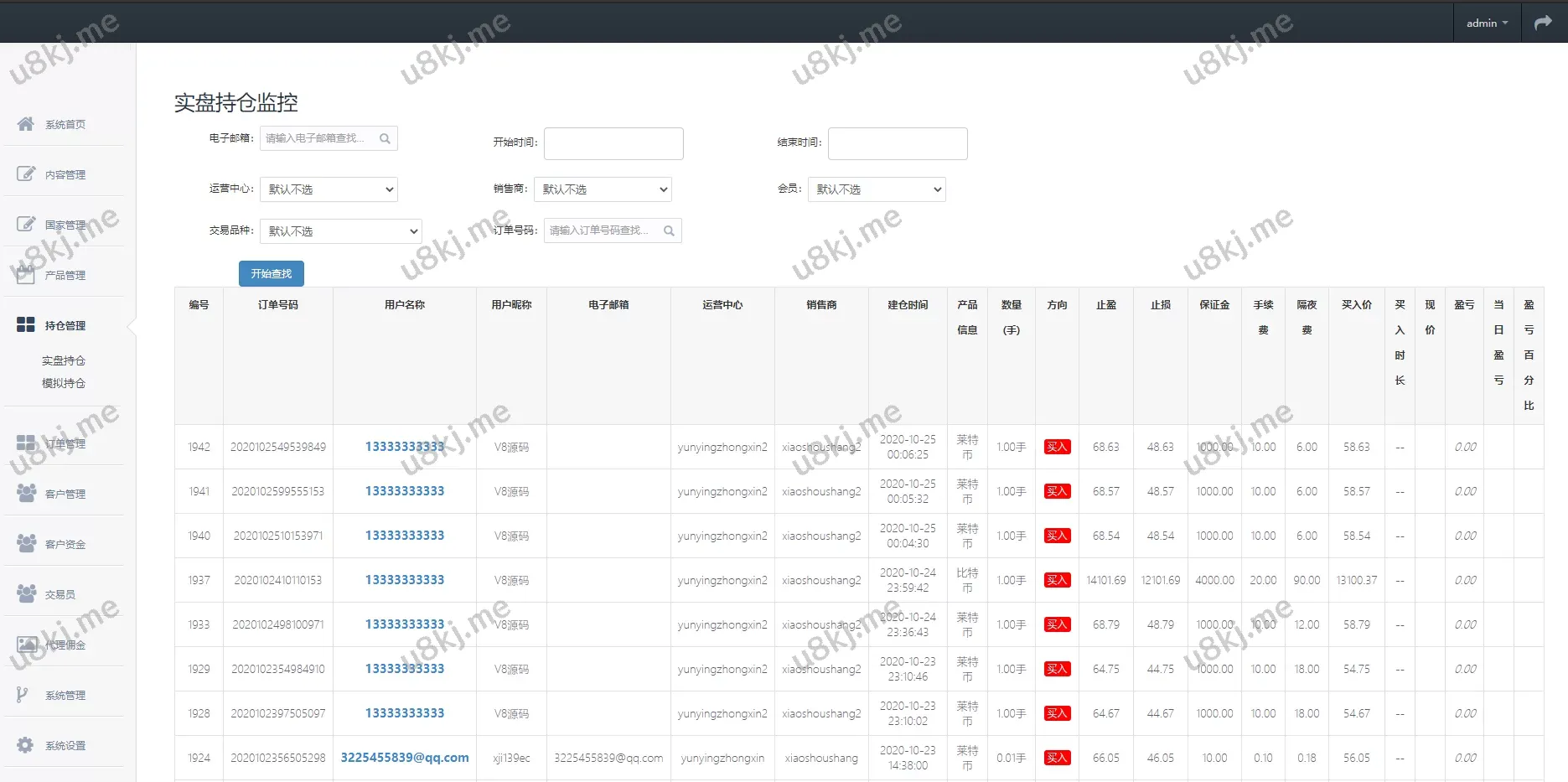Click magnifier icon in order number field
This screenshot has height=782, width=1568.
(669, 230)
